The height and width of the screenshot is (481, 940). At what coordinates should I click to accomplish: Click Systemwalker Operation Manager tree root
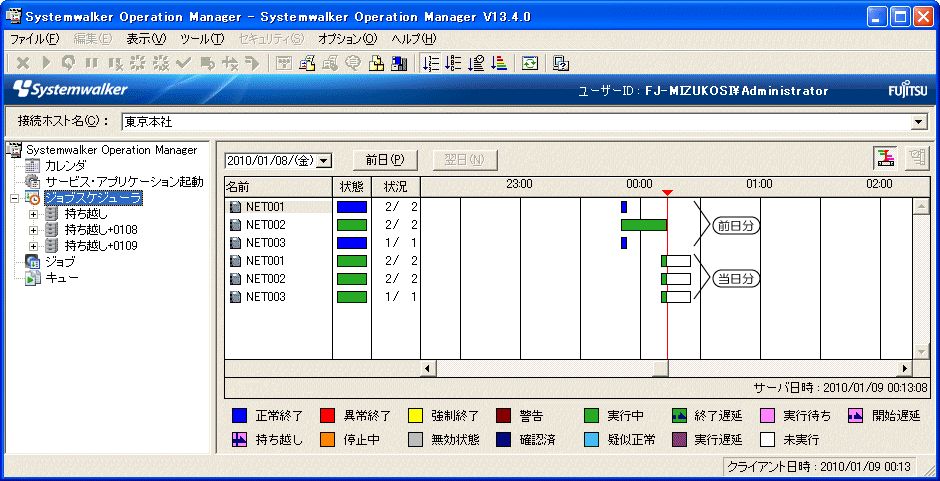[112, 150]
